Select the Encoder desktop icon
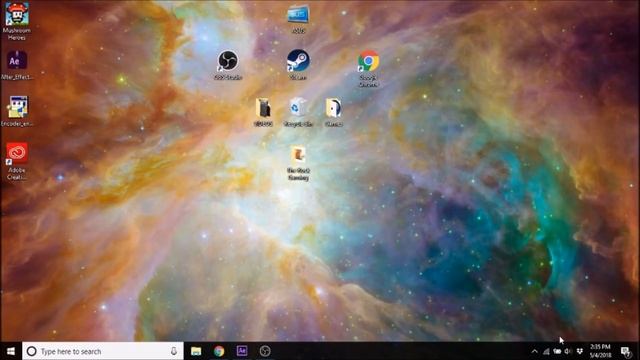This screenshot has width=640, height=360. 17,111
